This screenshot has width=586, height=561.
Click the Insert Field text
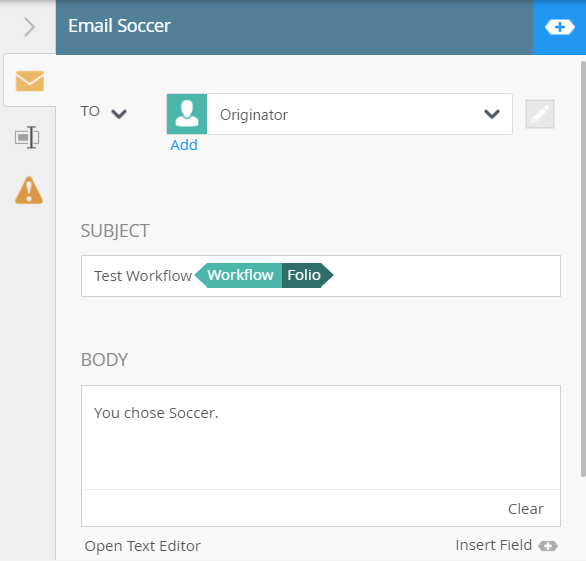[493, 545]
